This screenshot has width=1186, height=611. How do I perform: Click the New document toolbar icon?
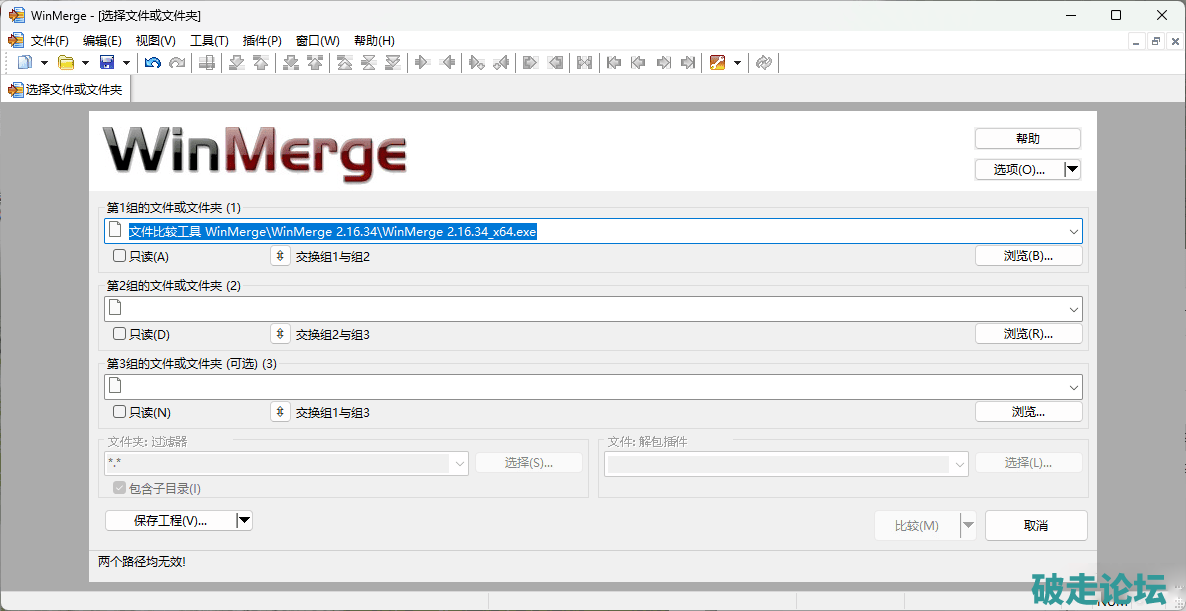pyautogui.click(x=26, y=63)
